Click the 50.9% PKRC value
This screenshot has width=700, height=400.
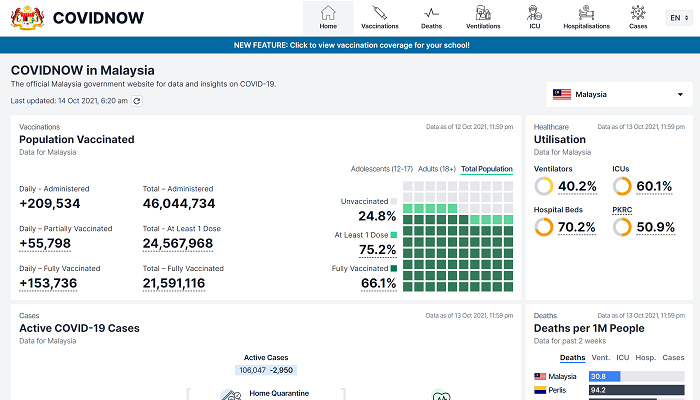[x=655, y=227]
